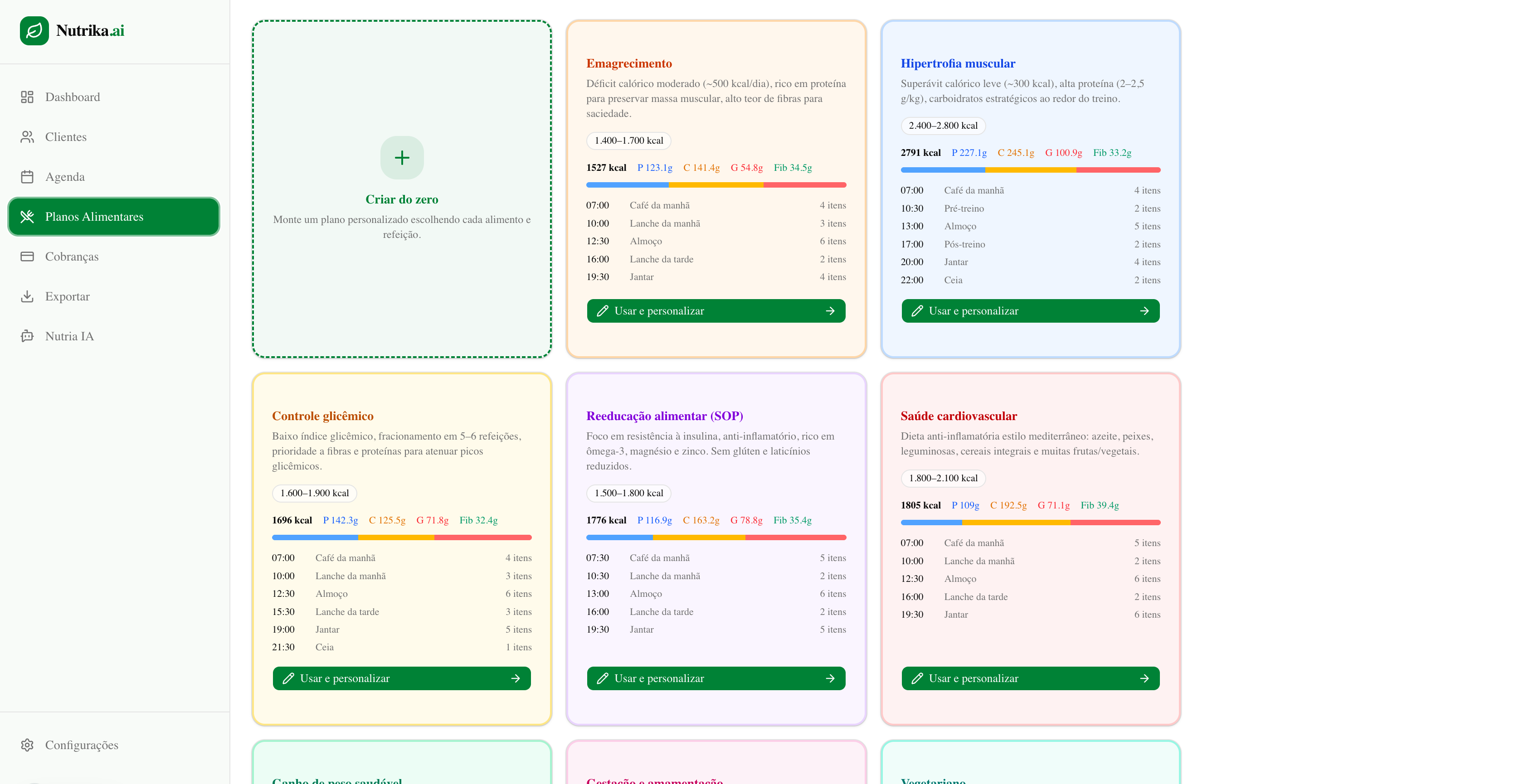Click the G 71.8g fat value
Viewport: 1519px width, 784px height.
point(432,521)
